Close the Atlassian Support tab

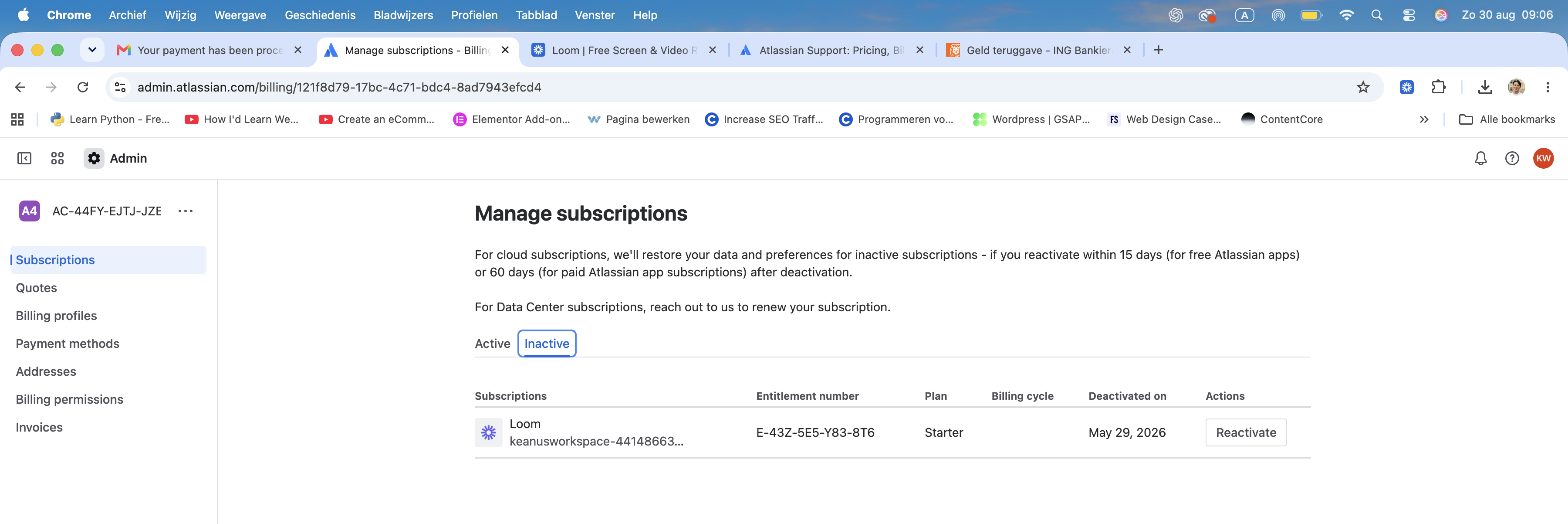click(920, 50)
